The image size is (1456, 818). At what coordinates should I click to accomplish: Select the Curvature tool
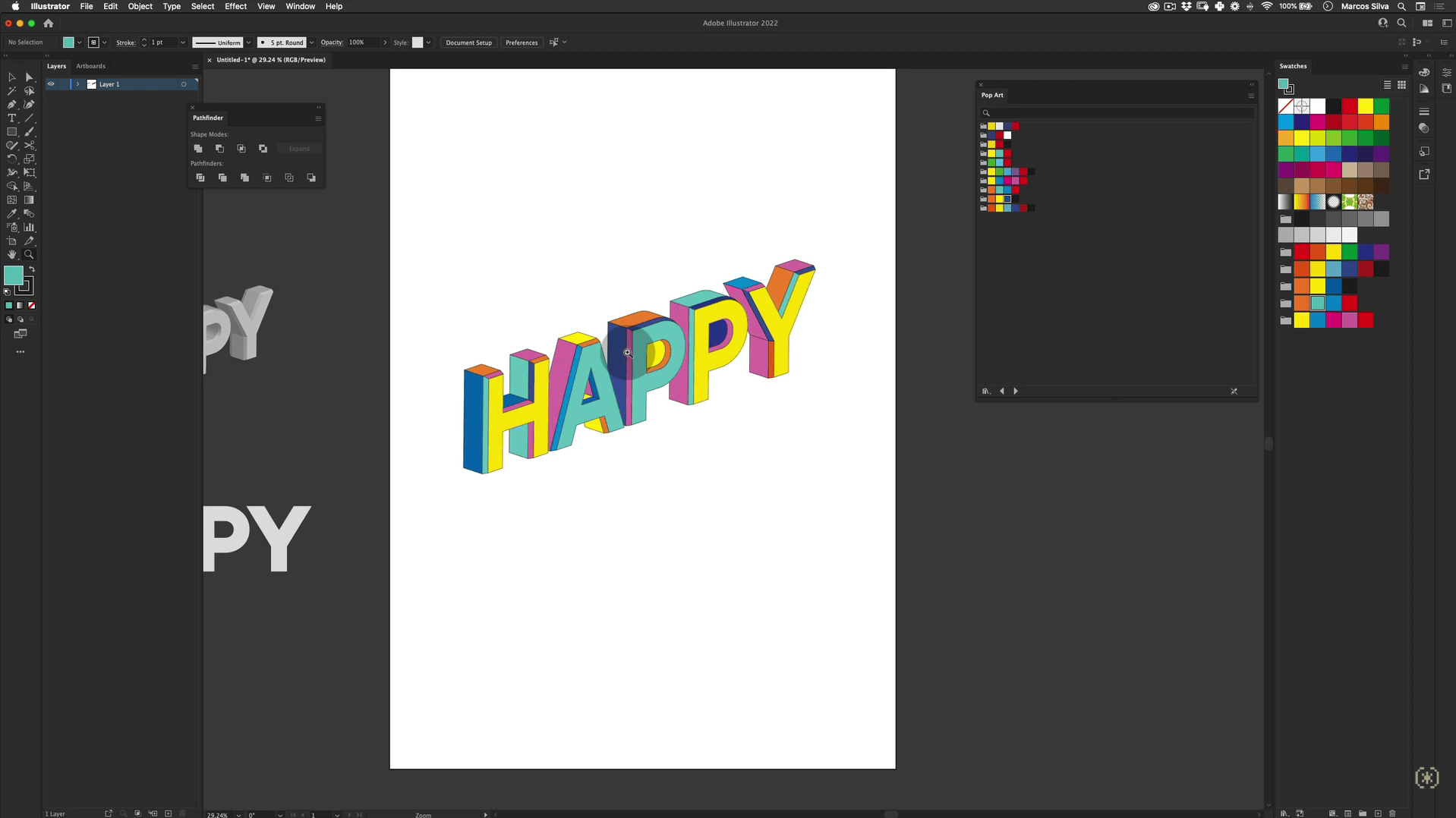29,105
